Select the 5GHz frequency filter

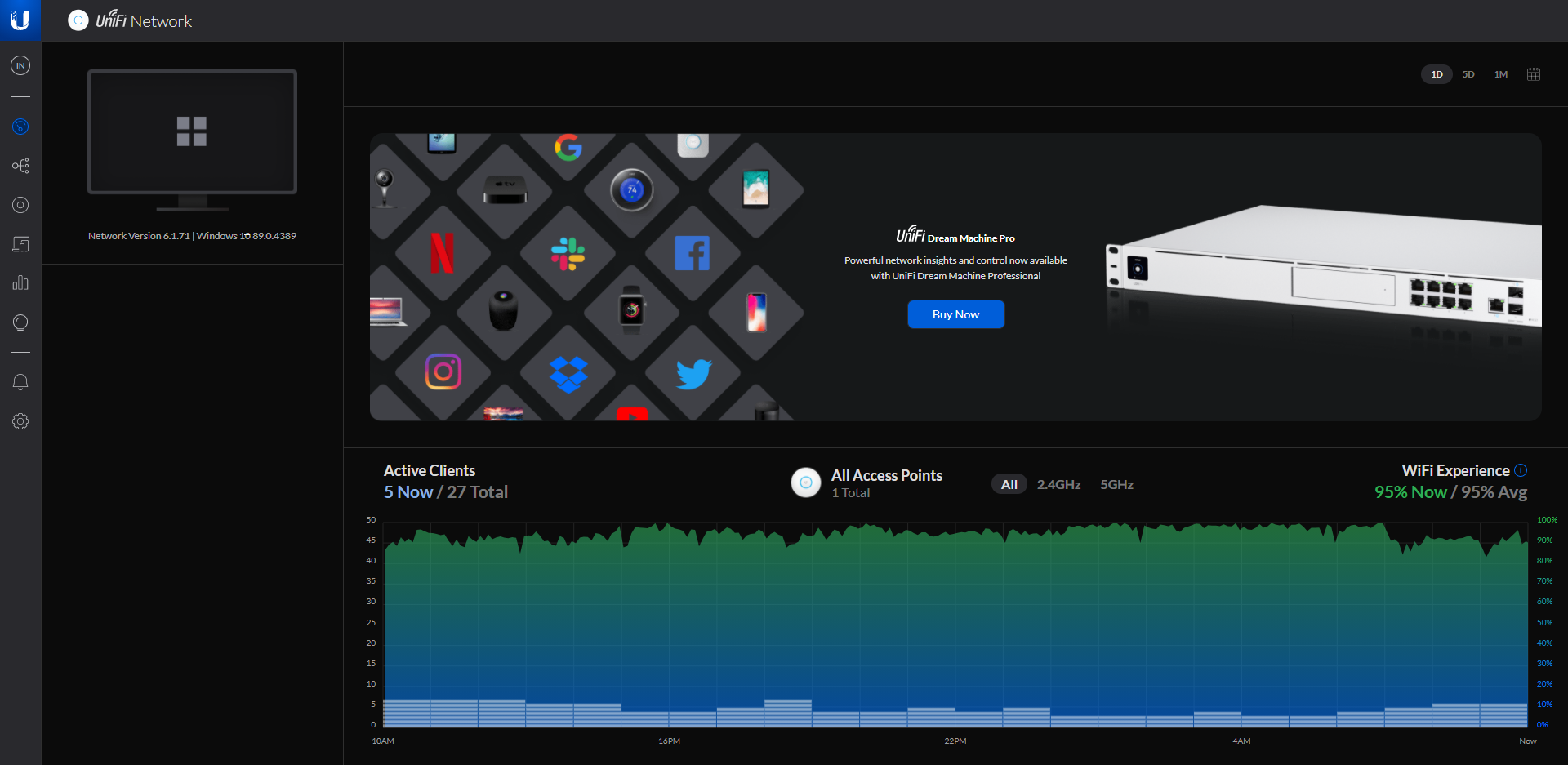pos(1116,484)
